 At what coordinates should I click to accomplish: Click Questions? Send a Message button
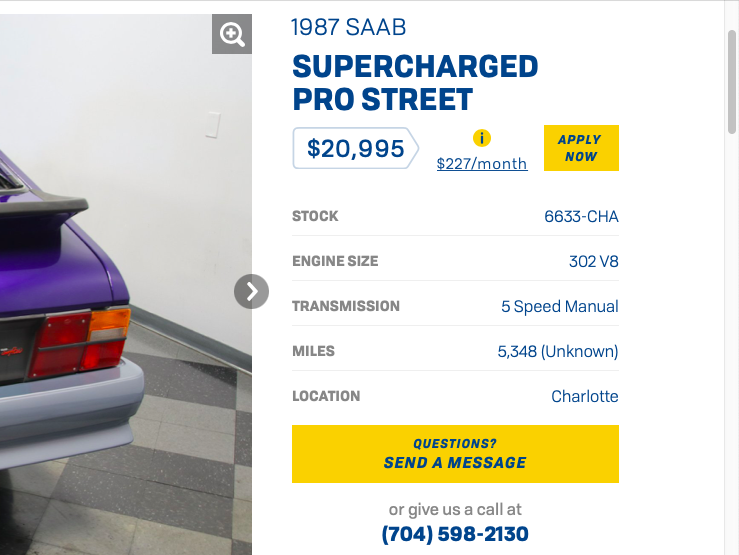click(455, 454)
